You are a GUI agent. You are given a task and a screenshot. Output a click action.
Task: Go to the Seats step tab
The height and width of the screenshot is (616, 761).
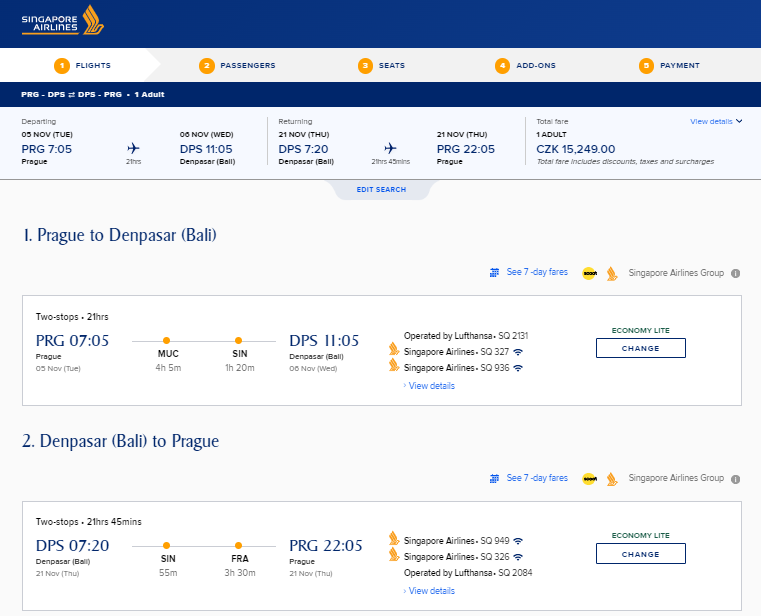click(381, 66)
